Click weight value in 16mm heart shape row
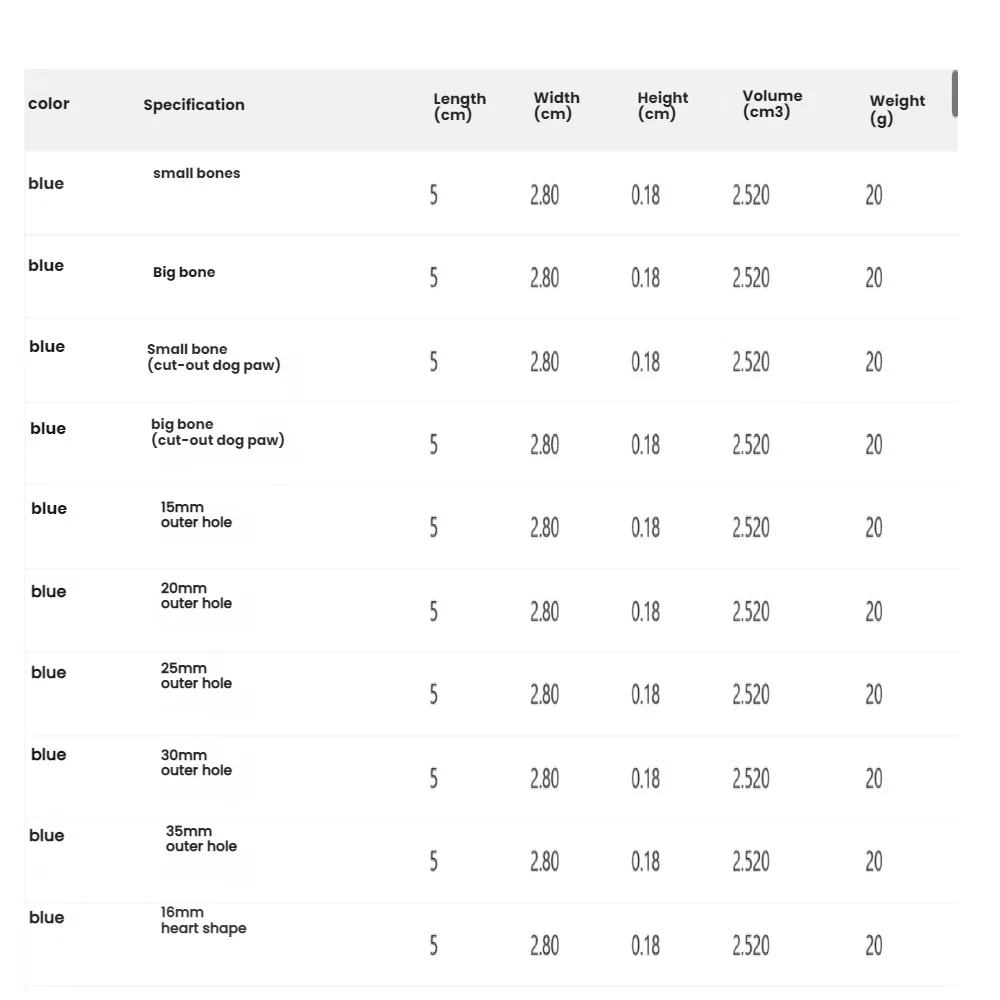 (873, 945)
